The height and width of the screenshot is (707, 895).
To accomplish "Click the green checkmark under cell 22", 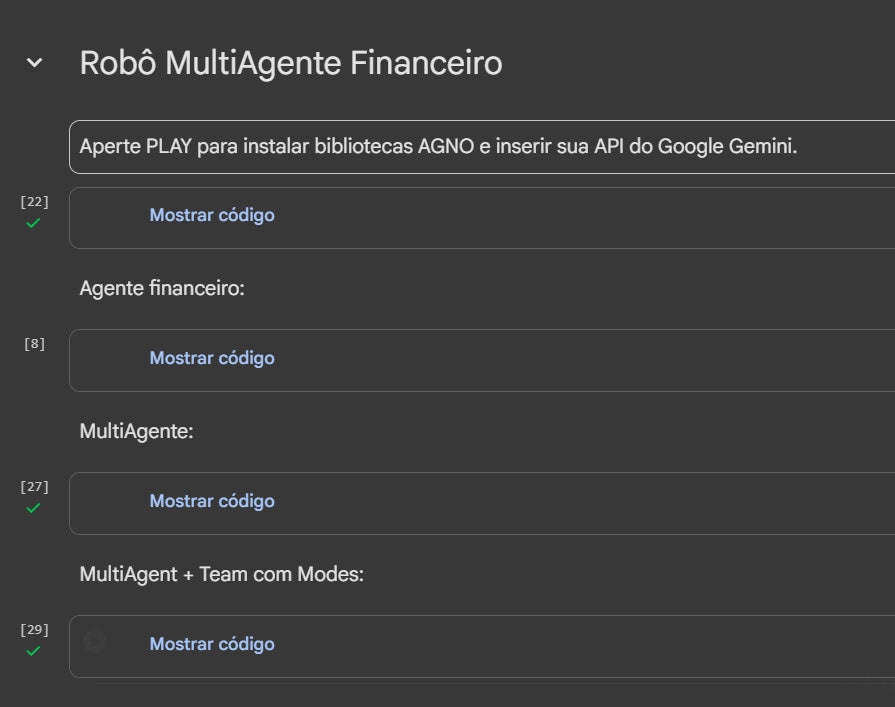I will (x=33, y=222).
